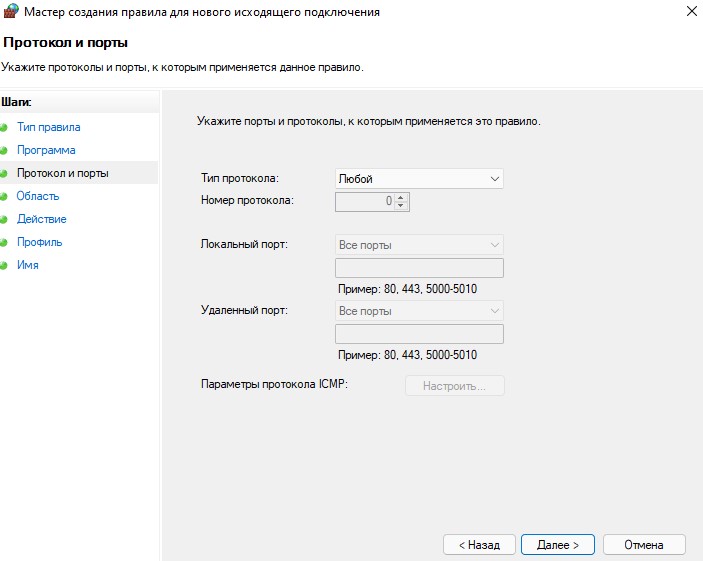Click the remote port text field
Viewport: 703px width, 561px height.
[419, 334]
